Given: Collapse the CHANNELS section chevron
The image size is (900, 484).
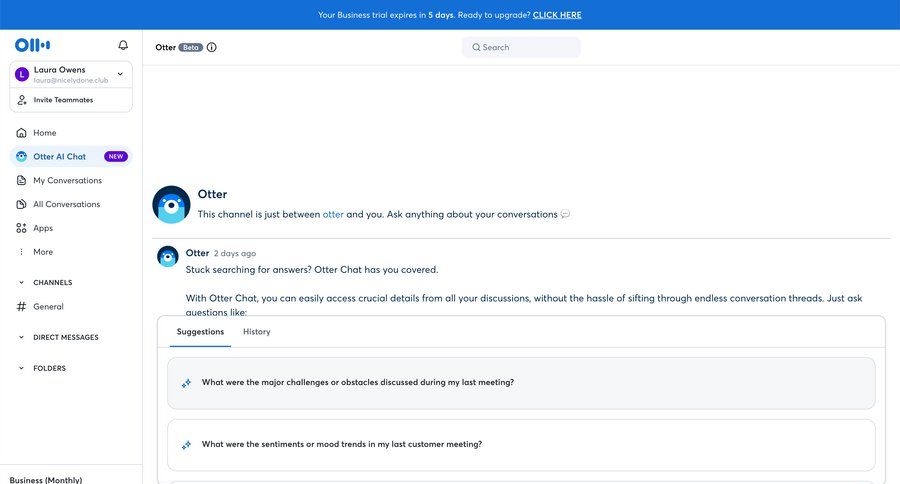Looking at the screenshot, I should [x=21, y=282].
